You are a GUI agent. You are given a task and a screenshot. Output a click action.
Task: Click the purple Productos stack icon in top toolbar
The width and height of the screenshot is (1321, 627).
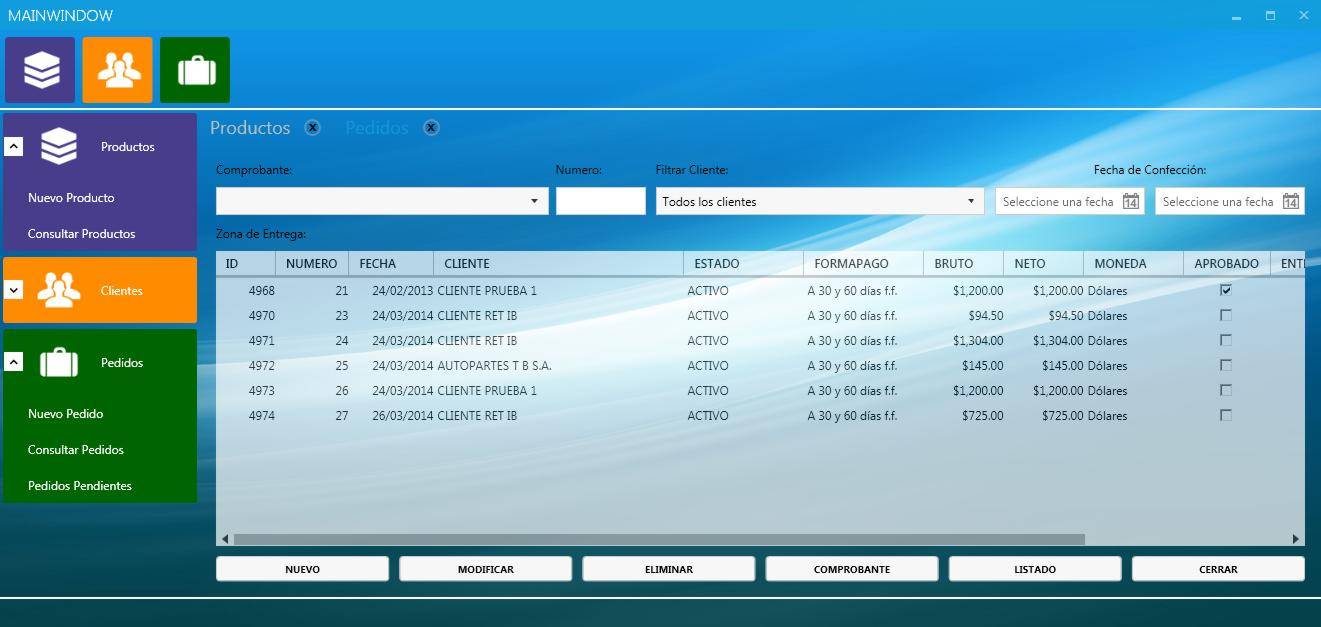coord(40,70)
